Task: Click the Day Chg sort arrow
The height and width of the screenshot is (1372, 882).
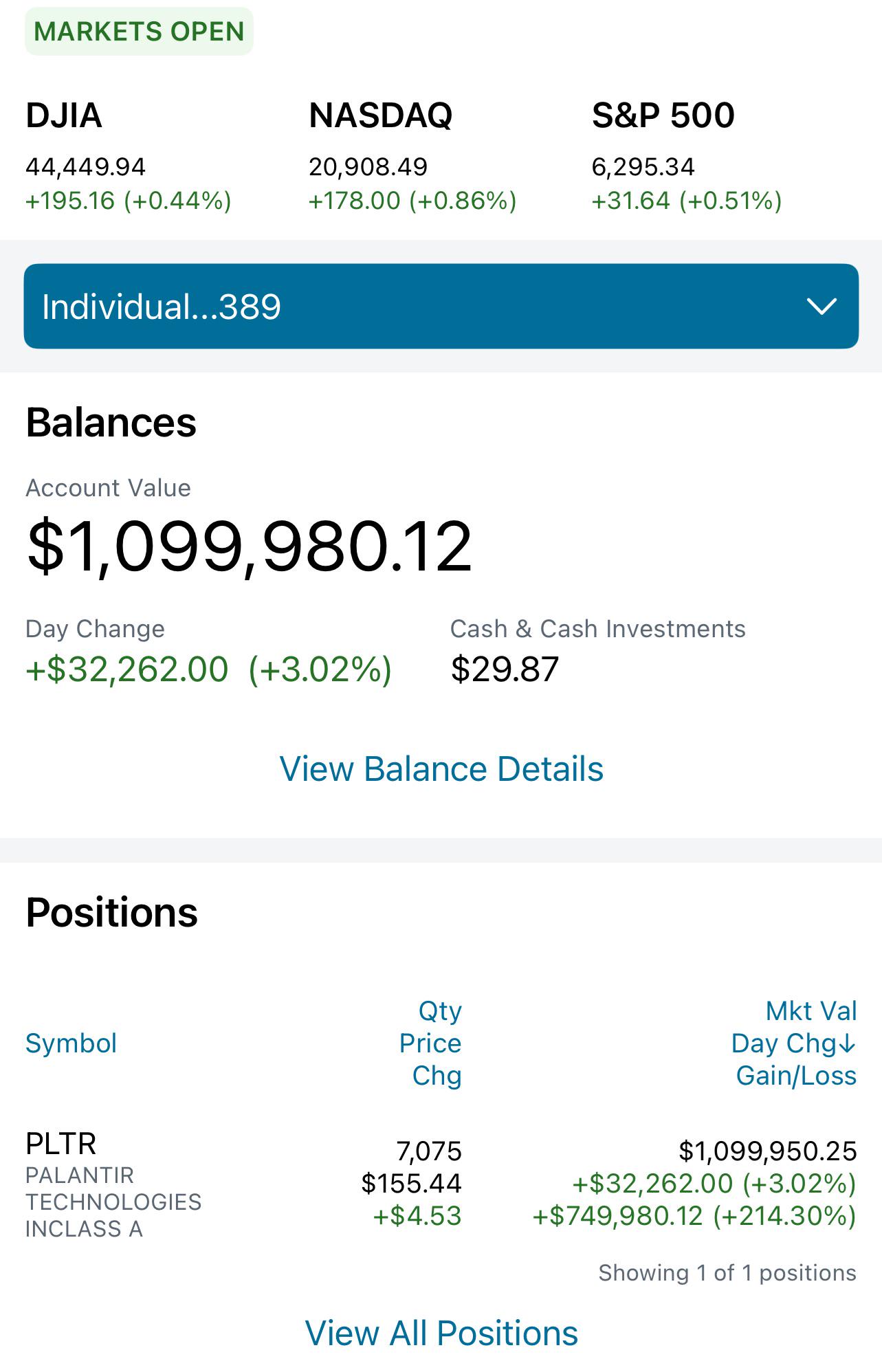Action: (x=848, y=1043)
